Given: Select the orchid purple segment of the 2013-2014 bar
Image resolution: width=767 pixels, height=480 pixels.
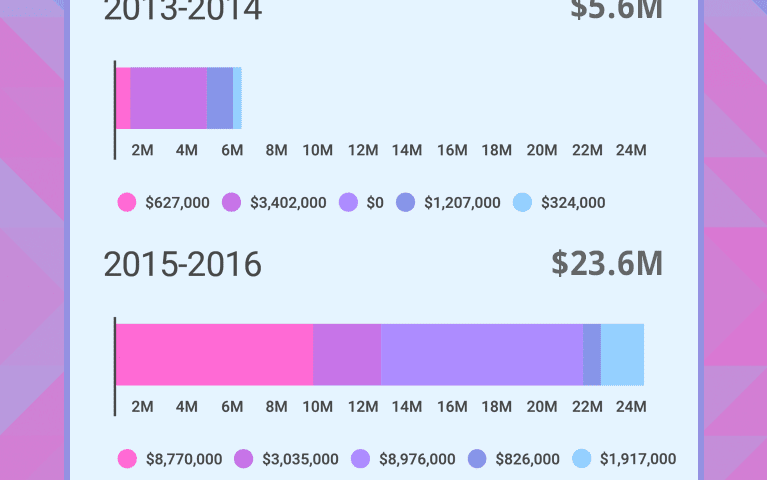Looking at the screenshot, I should pyautogui.click(x=169, y=98).
